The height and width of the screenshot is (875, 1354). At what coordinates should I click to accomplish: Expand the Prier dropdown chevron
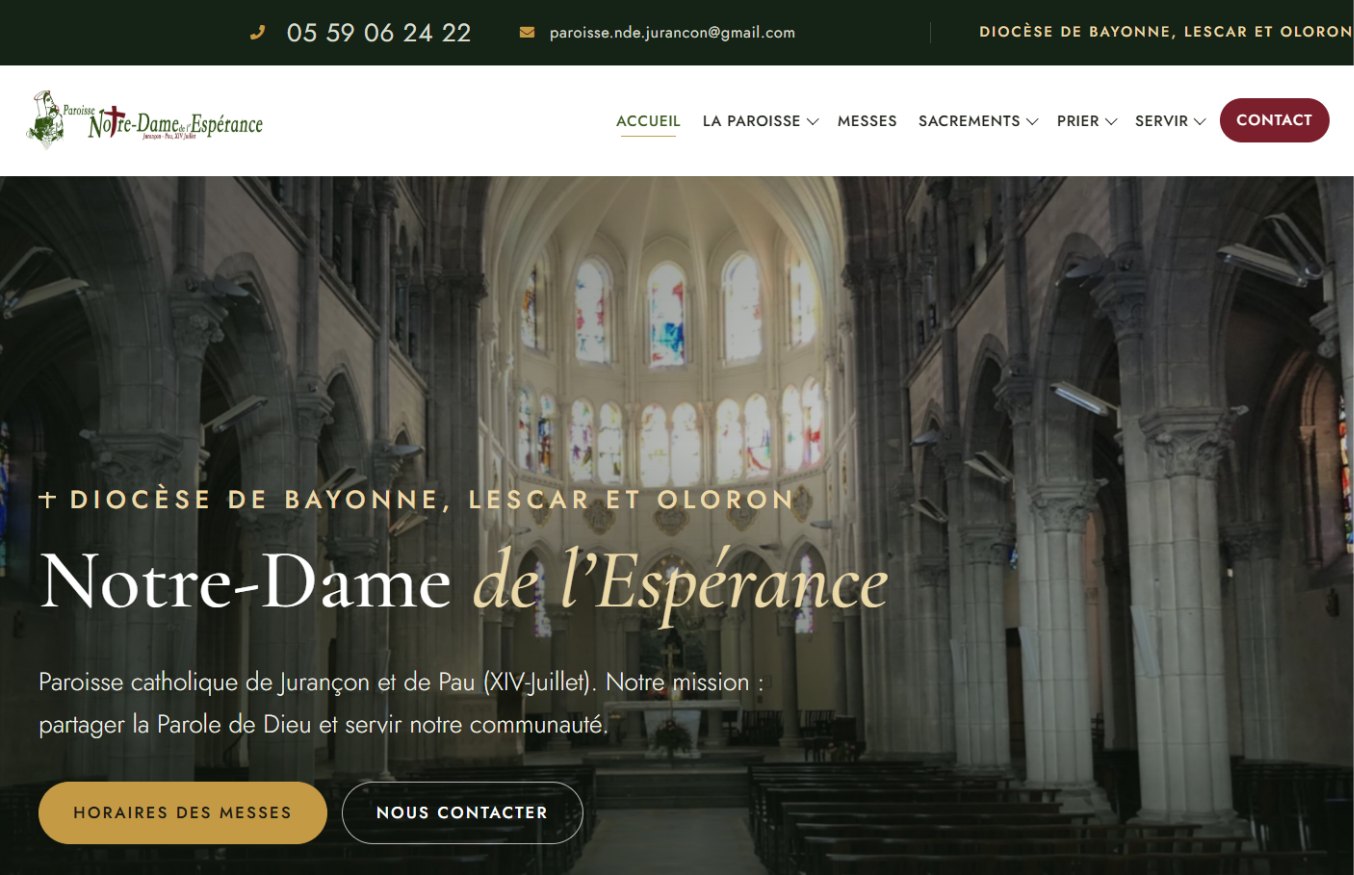1110,122
